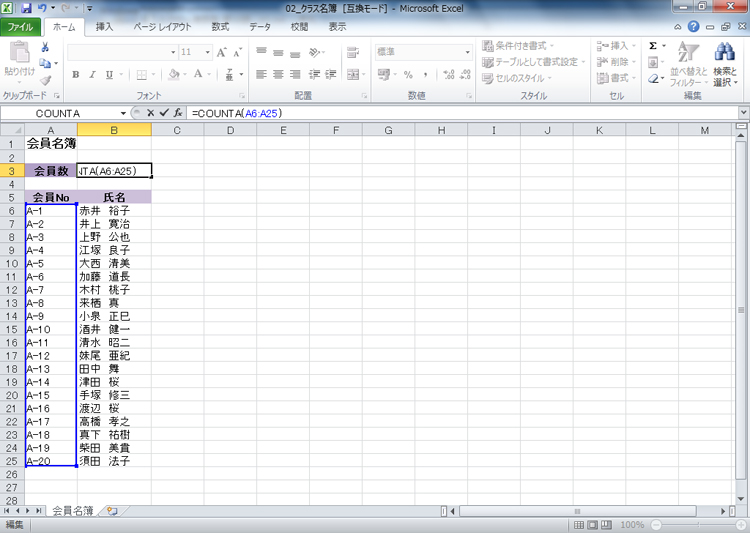Confirm formula with the check mark button
The width and height of the screenshot is (750, 533).
(x=164, y=113)
